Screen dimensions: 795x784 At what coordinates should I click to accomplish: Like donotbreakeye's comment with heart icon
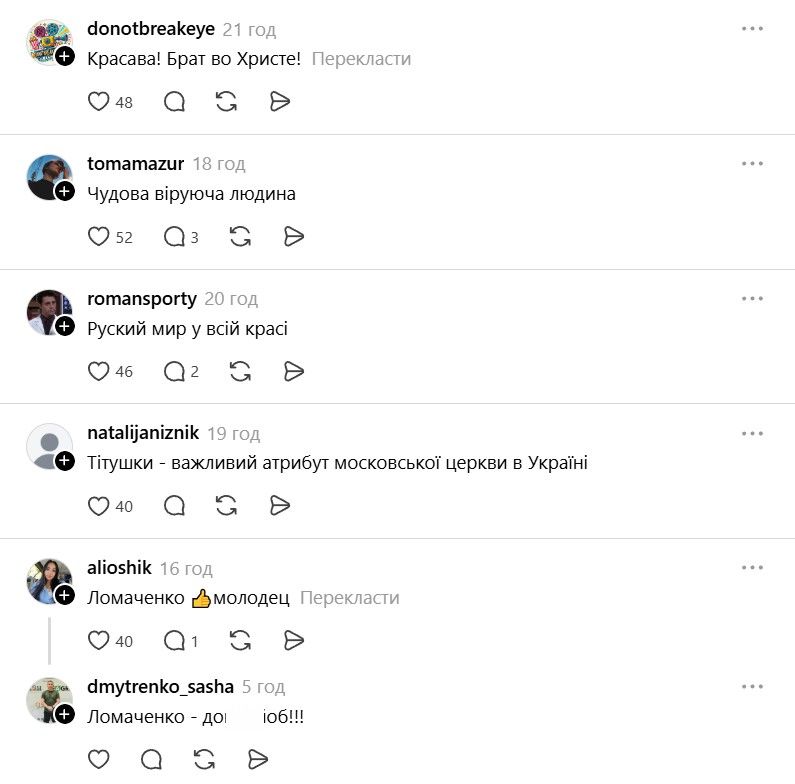(98, 101)
